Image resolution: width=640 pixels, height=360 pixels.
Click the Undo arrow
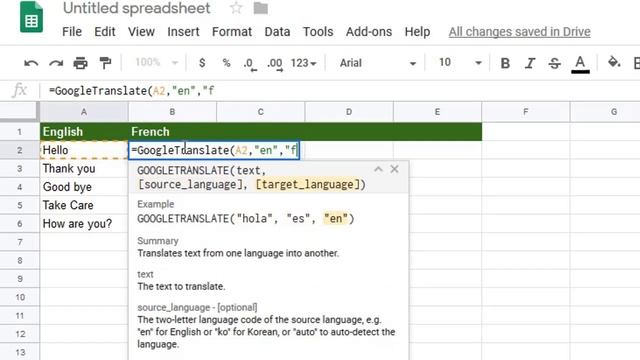click(31, 63)
